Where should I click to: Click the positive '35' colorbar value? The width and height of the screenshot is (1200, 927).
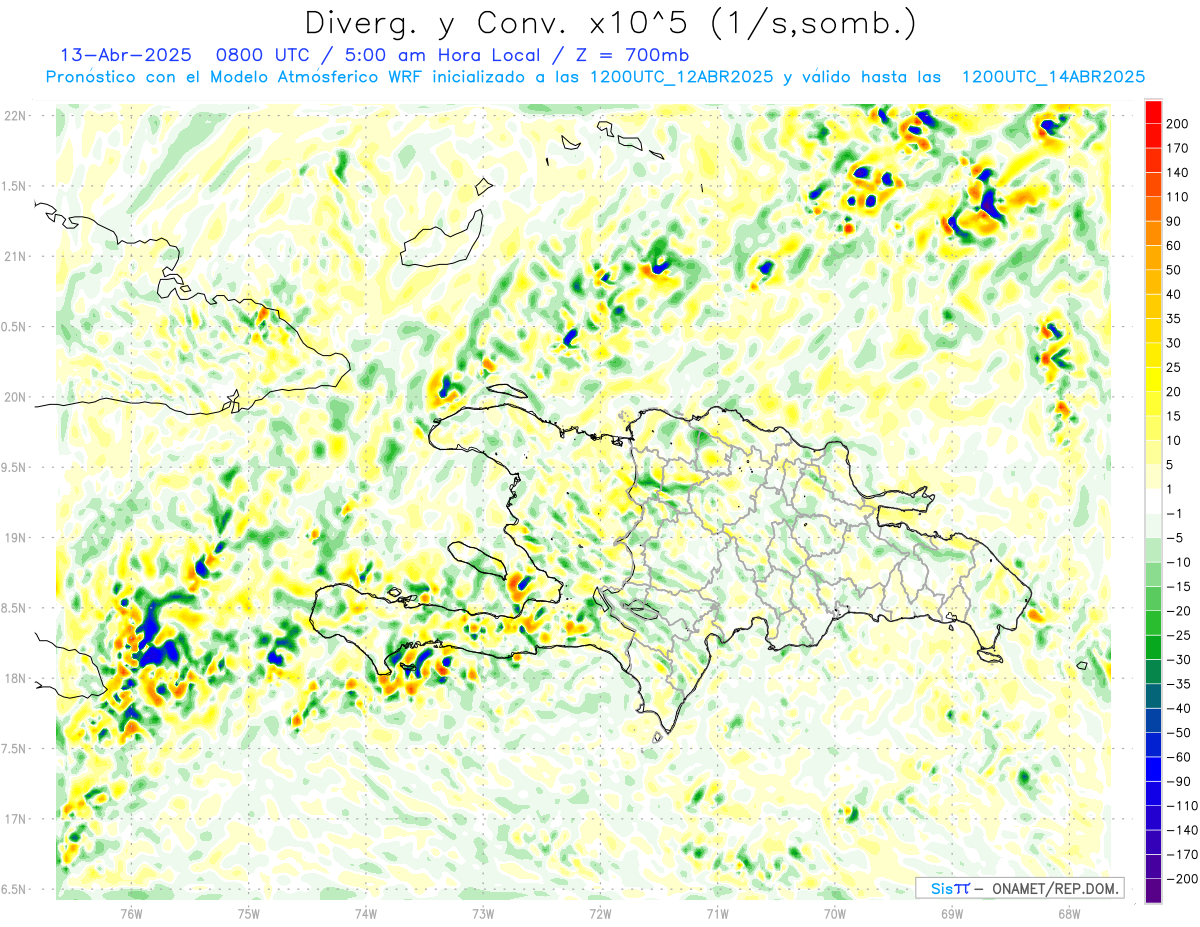point(1174,319)
